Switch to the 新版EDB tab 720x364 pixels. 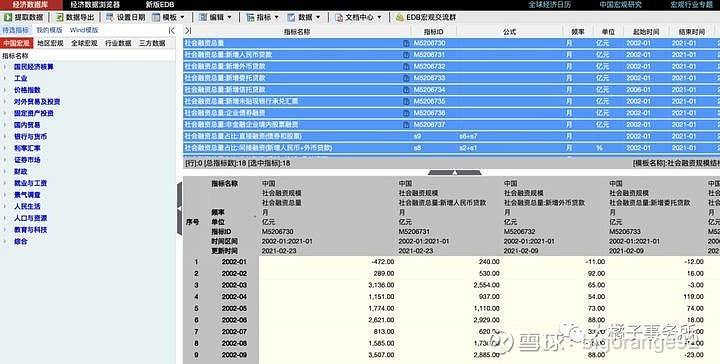pyautogui.click(x=160, y=5)
